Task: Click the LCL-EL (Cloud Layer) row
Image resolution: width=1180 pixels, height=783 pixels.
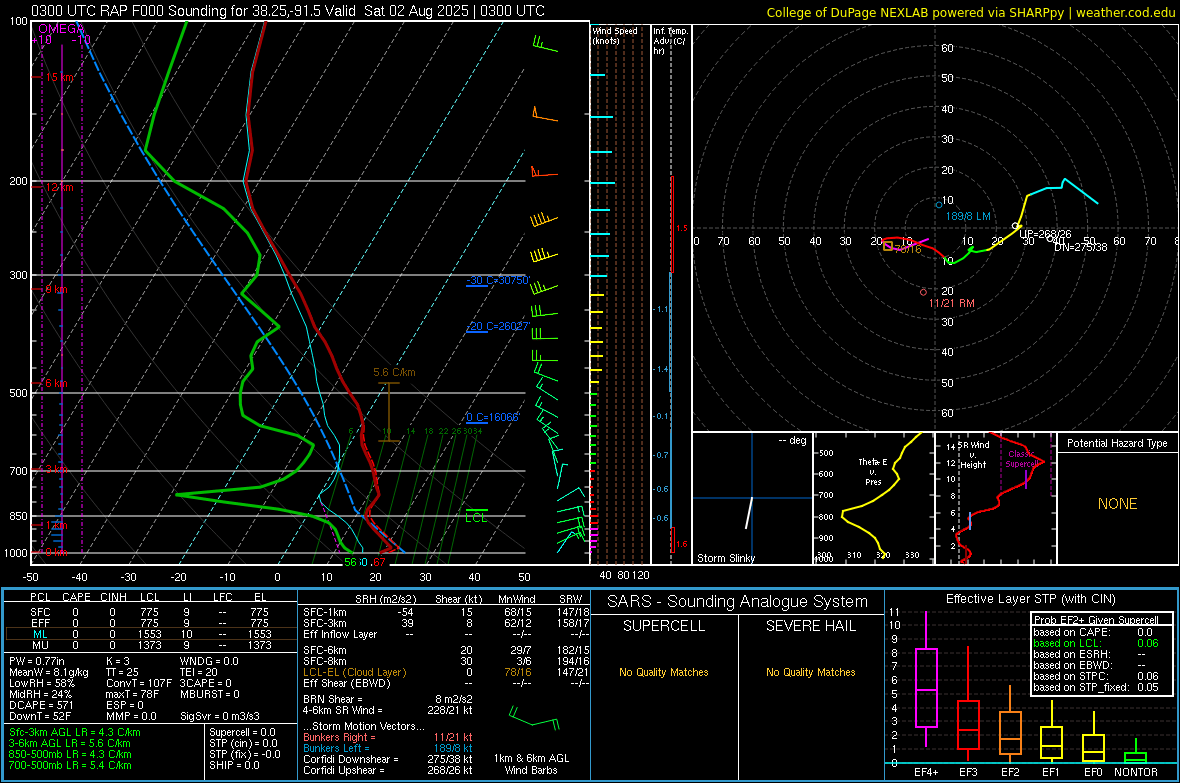Action: [x=446, y=672]
